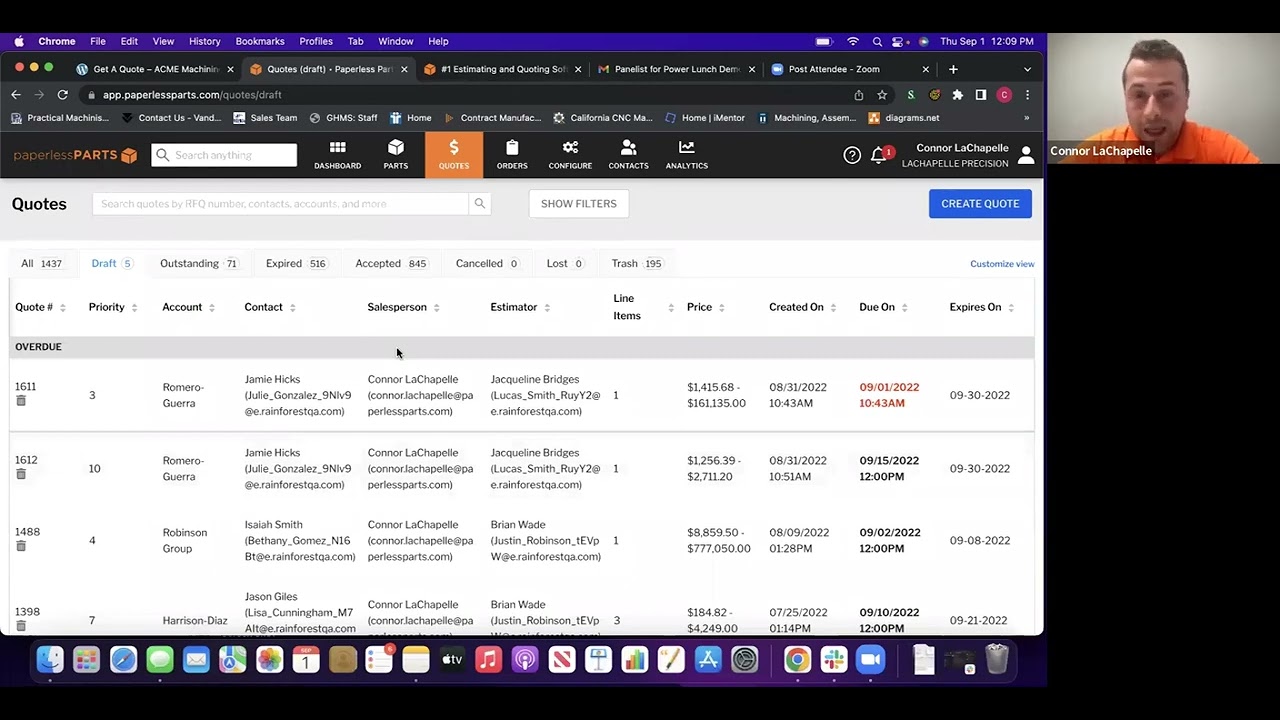Switch to the Outstanding quotes tab
This screenshot has width=1280, height=720.
pyautogui.click(x=199, y=264)
